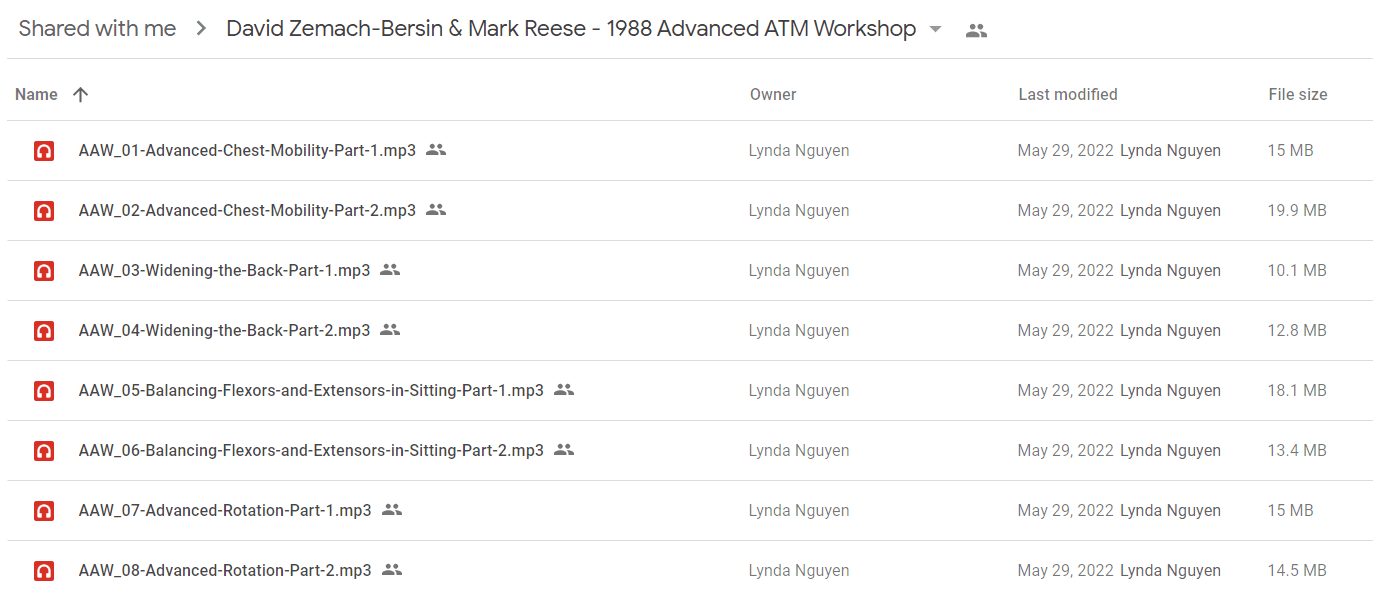Viewport: 1373px width, 599px height.
Task: Click shared icon beside AAW_07-Advanced-Rotation-Part-1.mp3
Action: click(392, 510)
